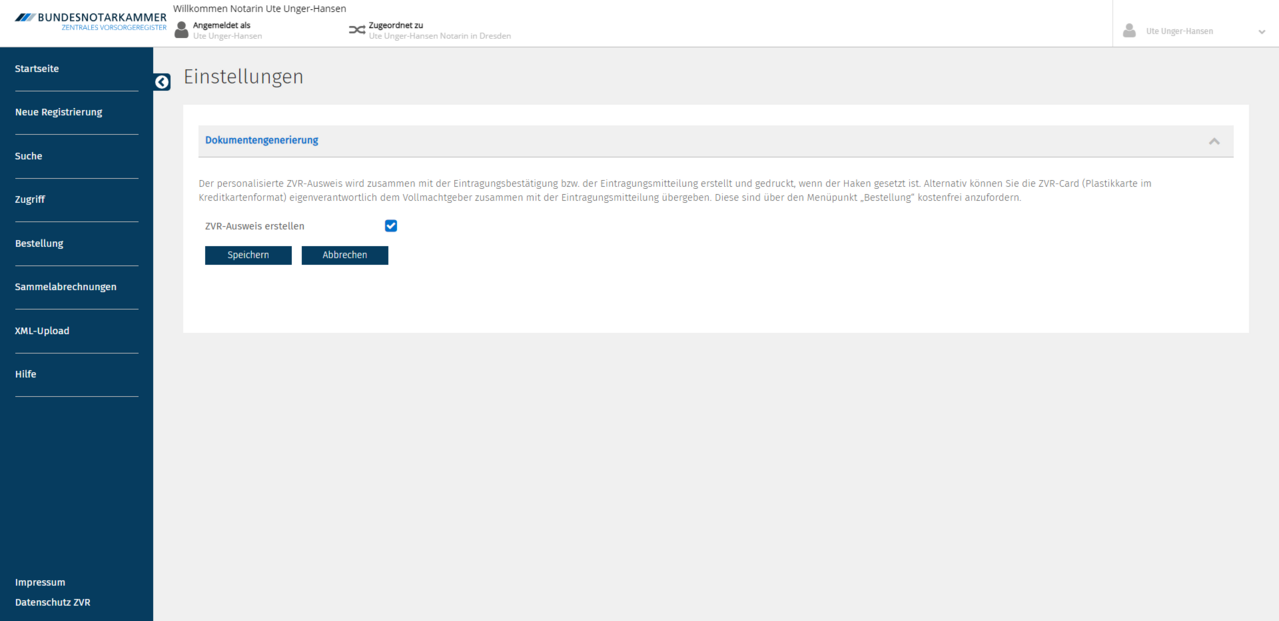Open the Suche menu item
Image resolution: width=1279 pixels, height=621 pixels.
coord(29,156)
